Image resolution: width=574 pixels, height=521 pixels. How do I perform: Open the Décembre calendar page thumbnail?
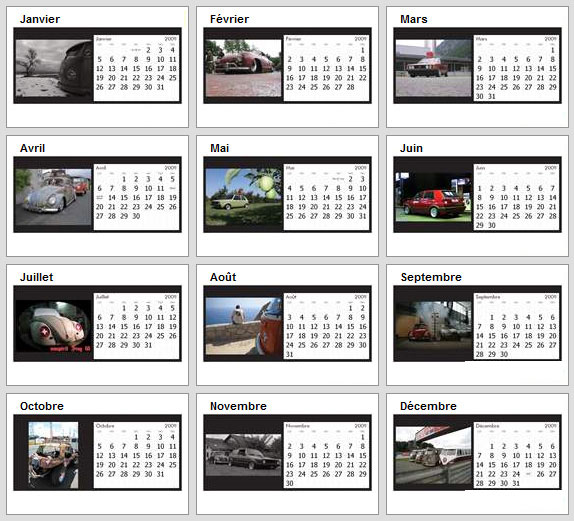point(477,453)
